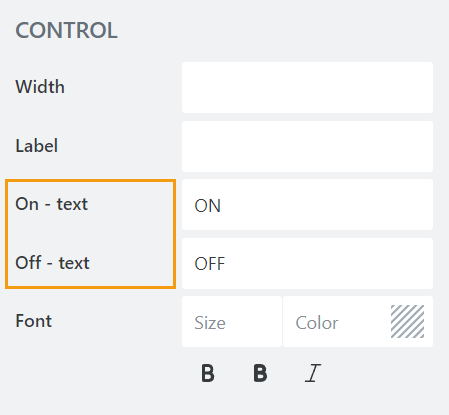
Task: Click into the empty Width input field
Action: pyautogui.click(x=307, y=87)
